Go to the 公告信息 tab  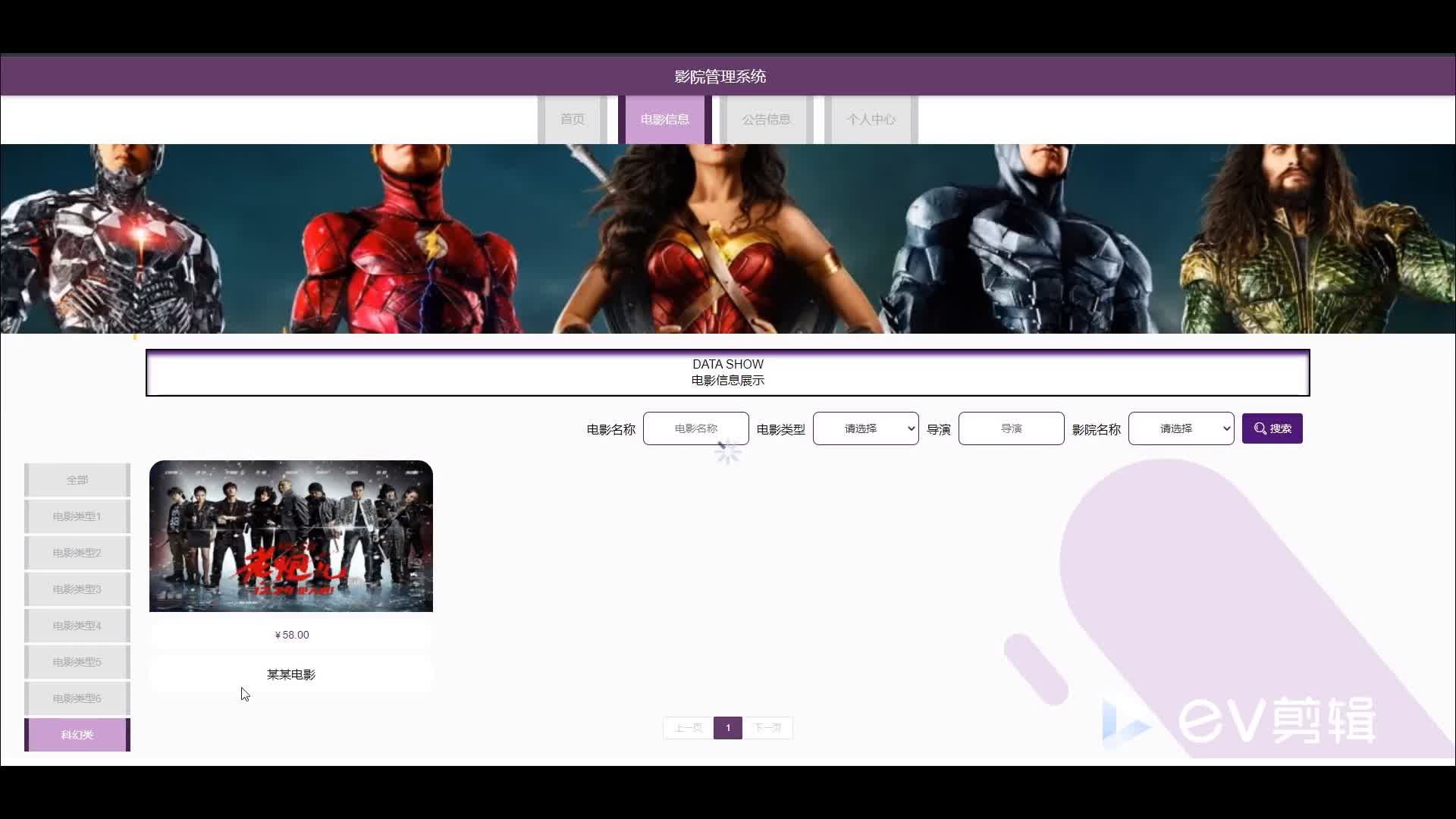point(766,119)
